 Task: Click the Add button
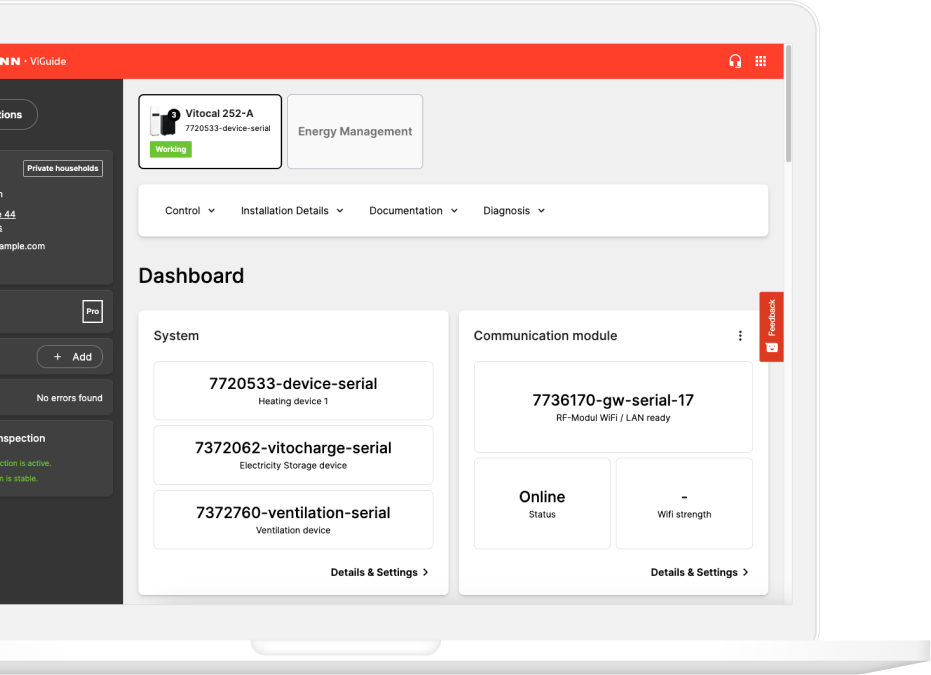[x=73, y=357]
